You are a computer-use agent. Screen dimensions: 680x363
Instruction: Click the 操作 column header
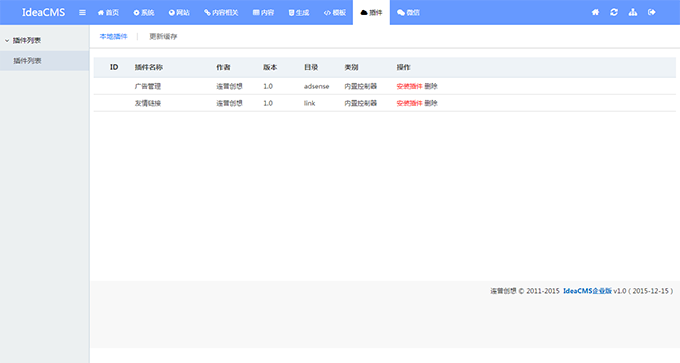(403, 67)
